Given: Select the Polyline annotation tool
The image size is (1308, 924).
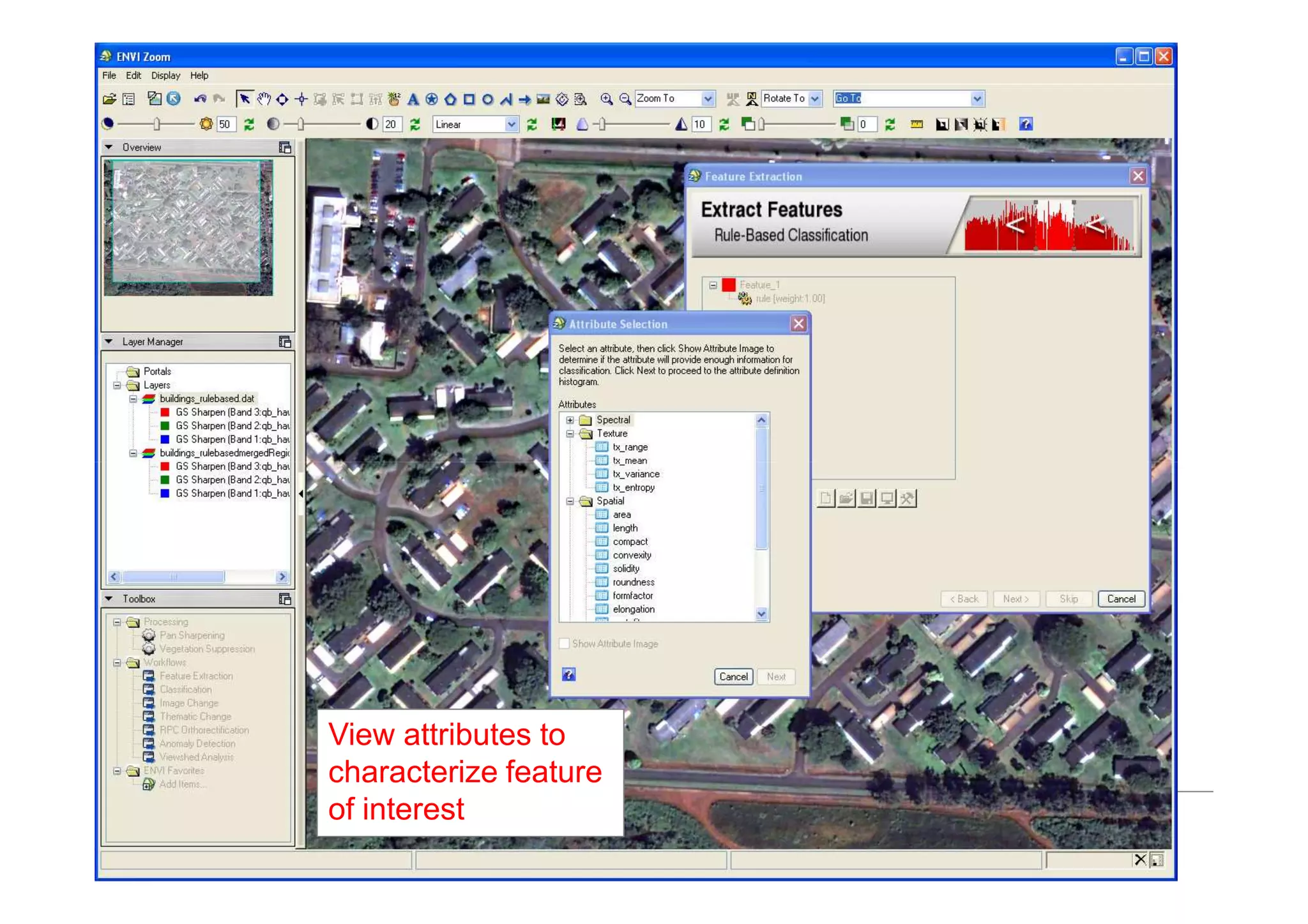Looking at the screenshot, I should pos(506,99).
